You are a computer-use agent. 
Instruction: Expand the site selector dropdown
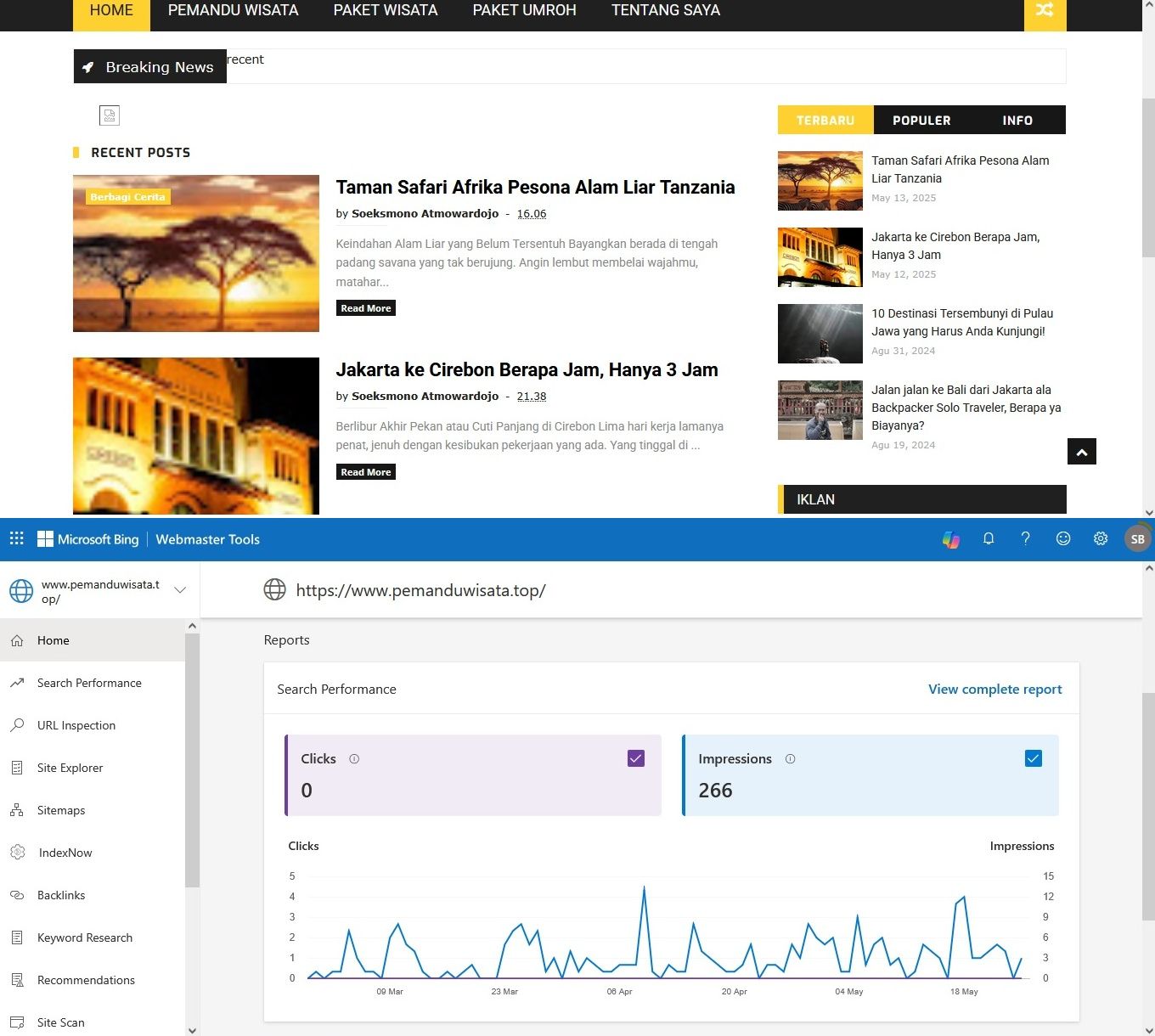(x=180, y=590)
